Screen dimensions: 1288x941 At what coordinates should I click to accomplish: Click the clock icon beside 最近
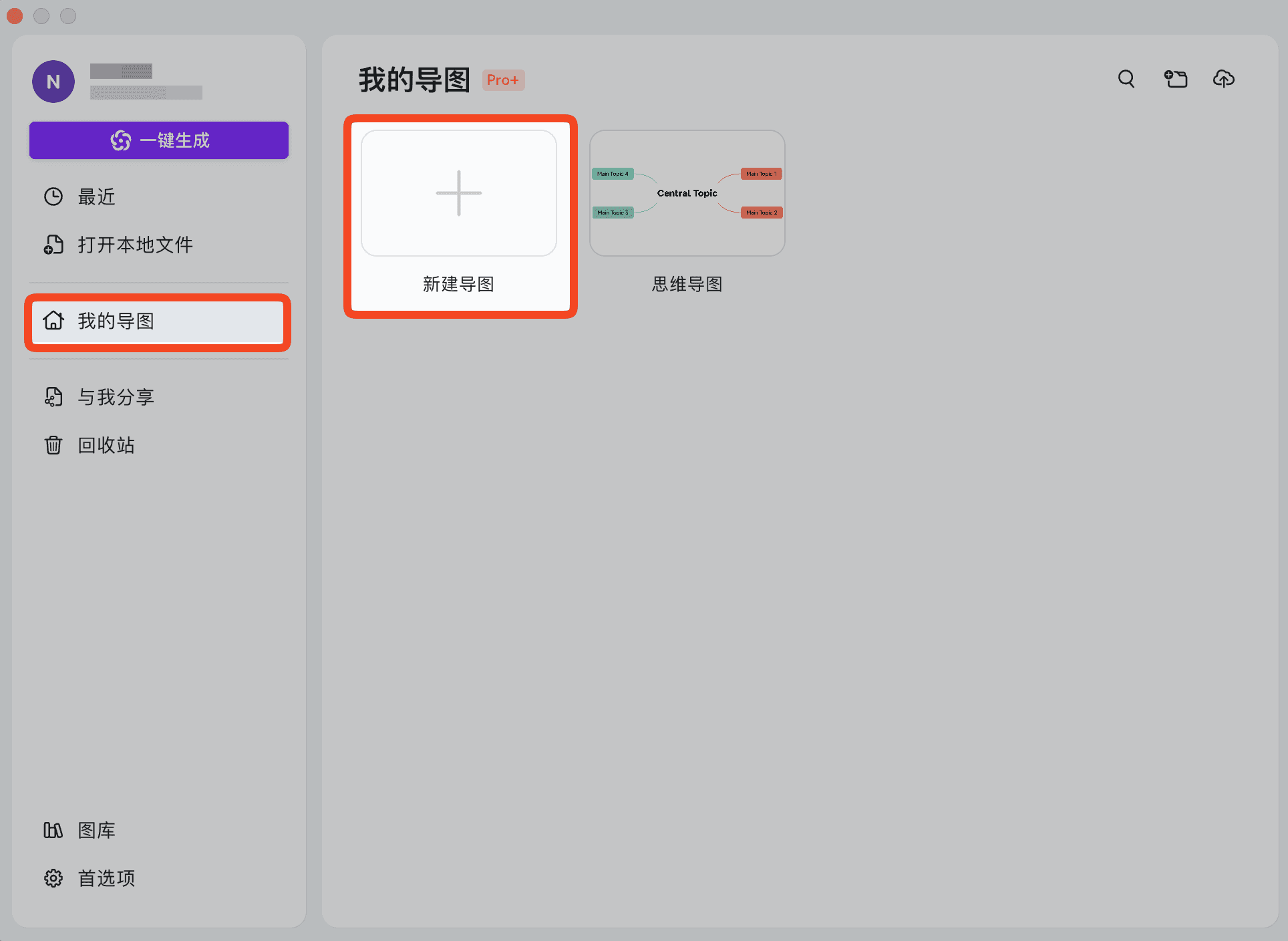pos(53,196)
